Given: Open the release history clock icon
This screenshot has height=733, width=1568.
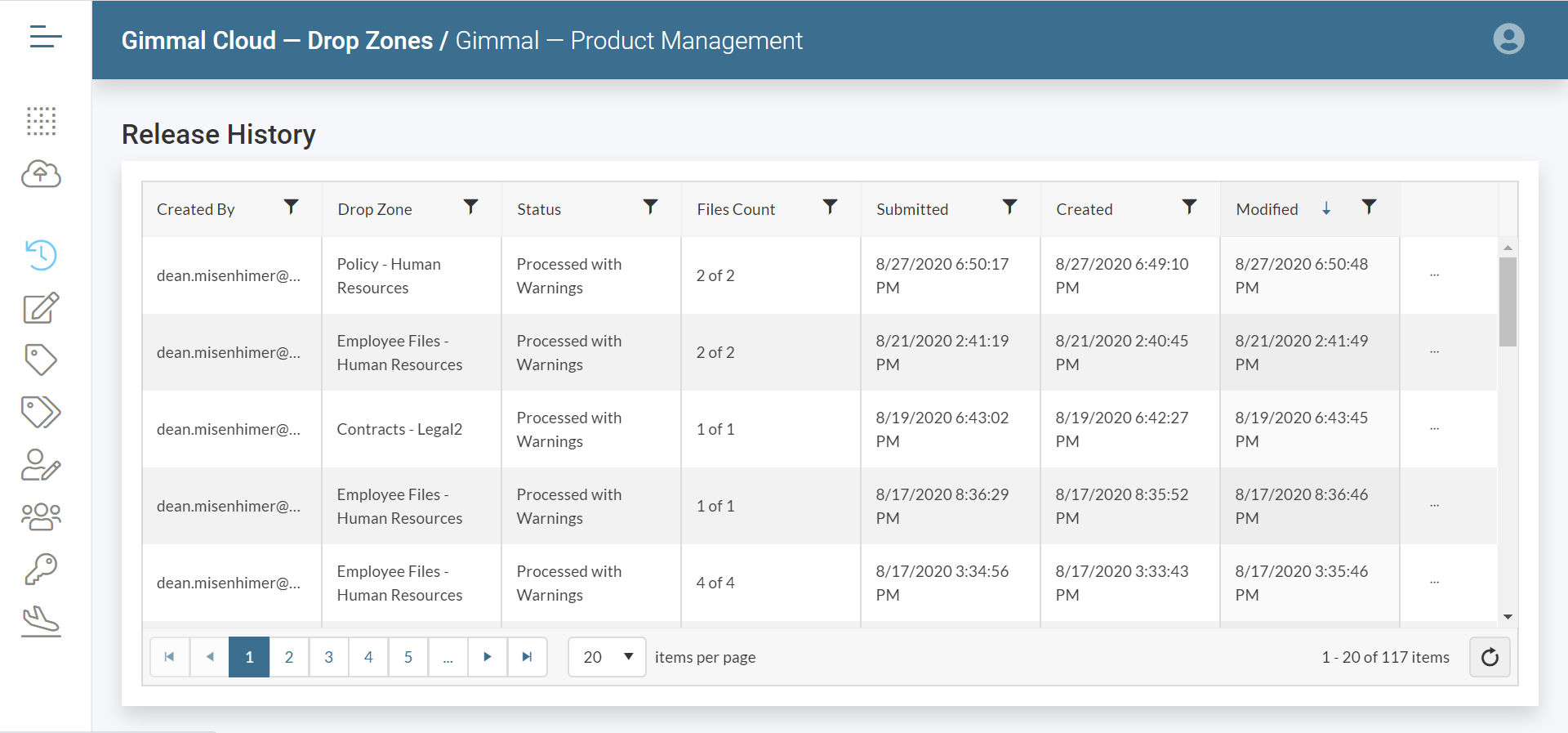Looking at the screenshot, I should pyautogui.click(x=41, y=255).
